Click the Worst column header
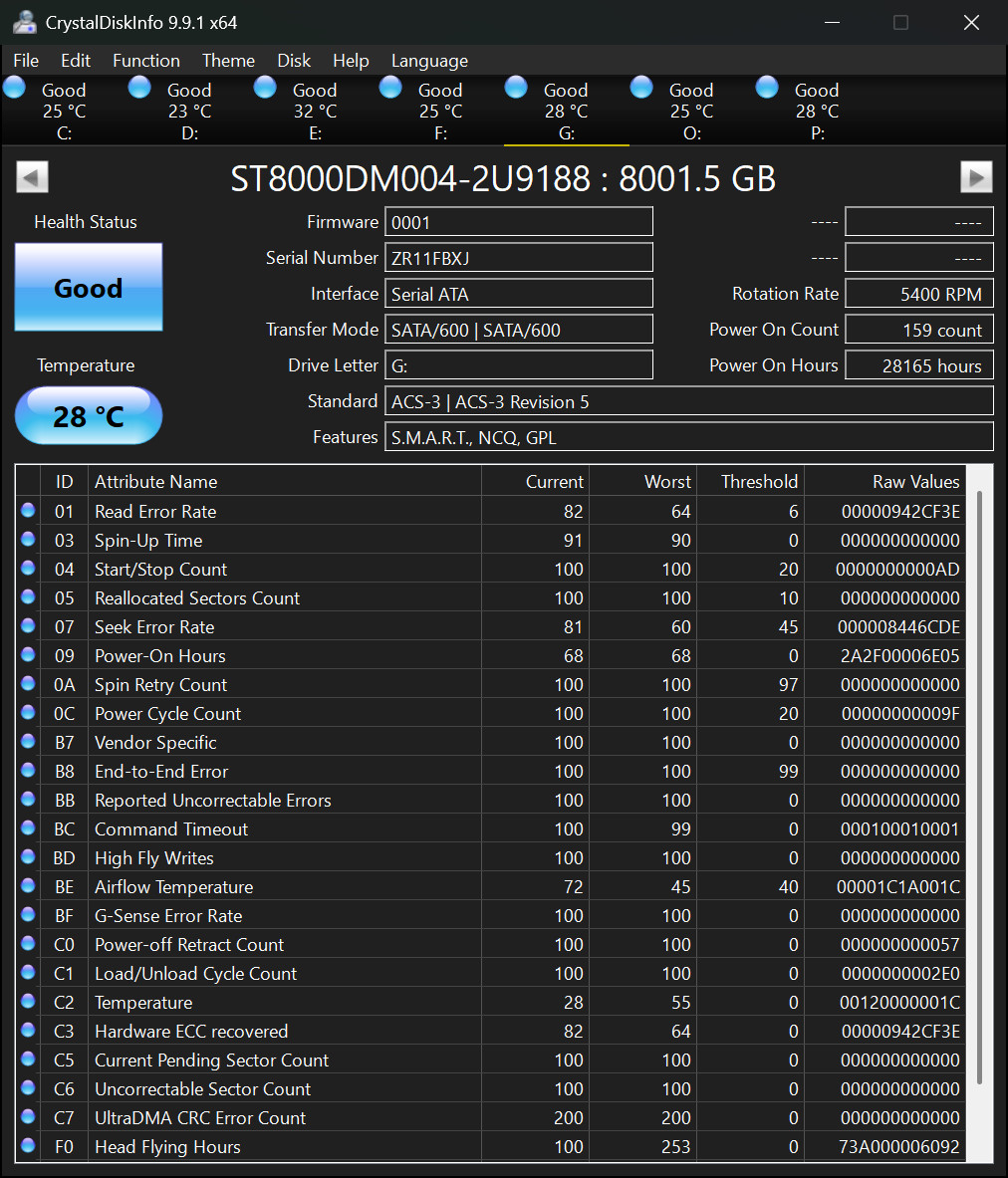Image resolution: width=1008 pixels, height=1178 pixels. point(642,481)
